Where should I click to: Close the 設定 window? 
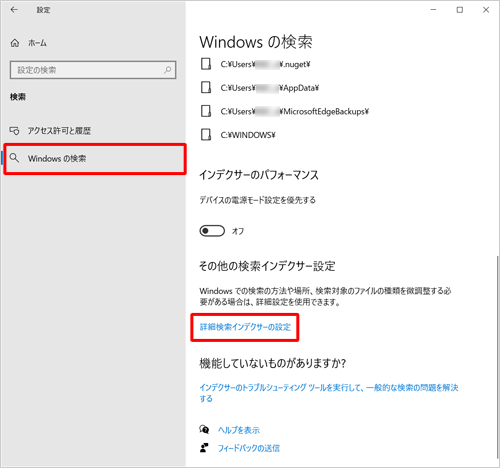[x=486, y=10]
